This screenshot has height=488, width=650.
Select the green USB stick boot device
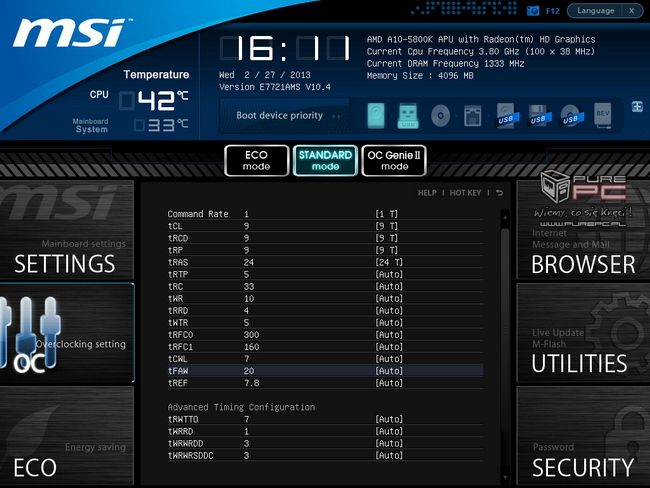coord(408,115)
